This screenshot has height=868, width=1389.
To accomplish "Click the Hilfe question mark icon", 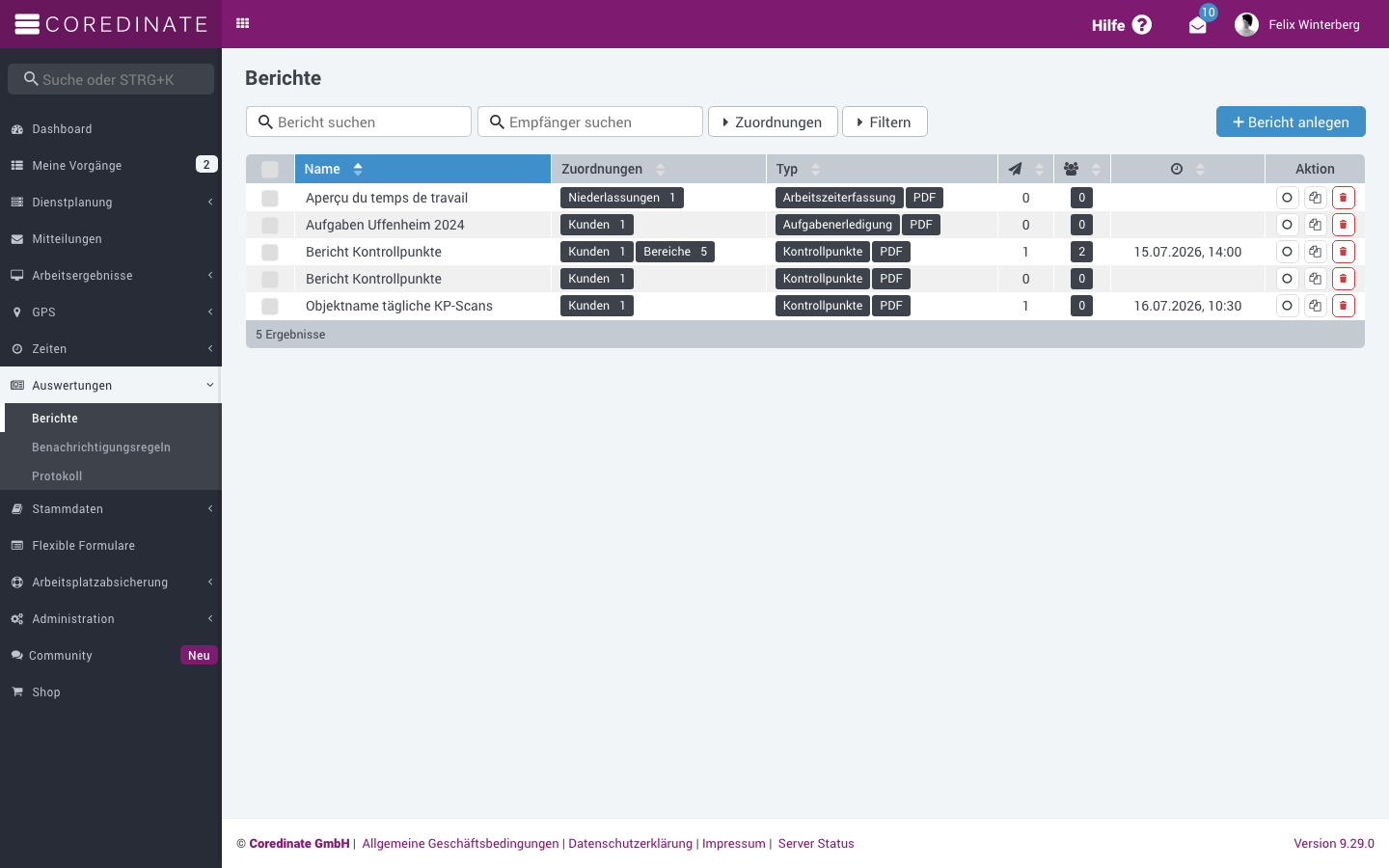I will 1142,25.
